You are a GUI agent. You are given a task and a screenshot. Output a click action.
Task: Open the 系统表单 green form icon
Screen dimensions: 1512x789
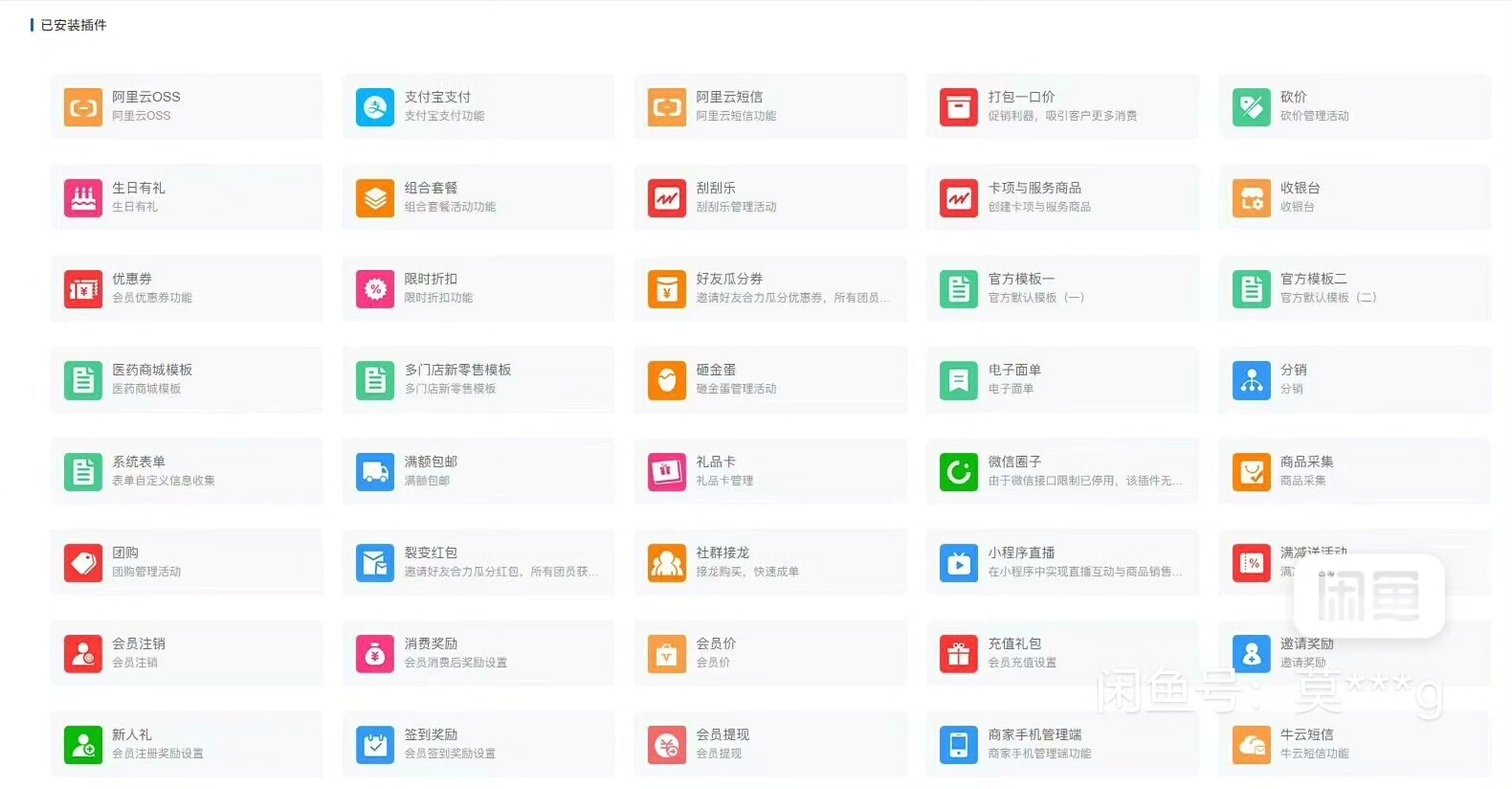83,472
